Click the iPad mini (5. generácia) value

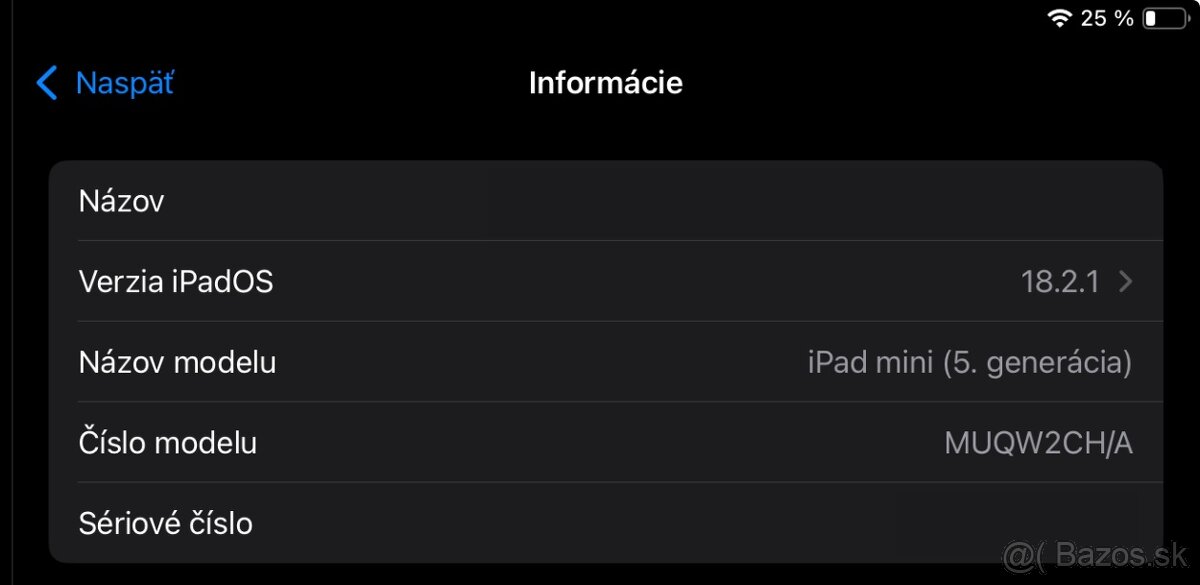coord(971,362)
